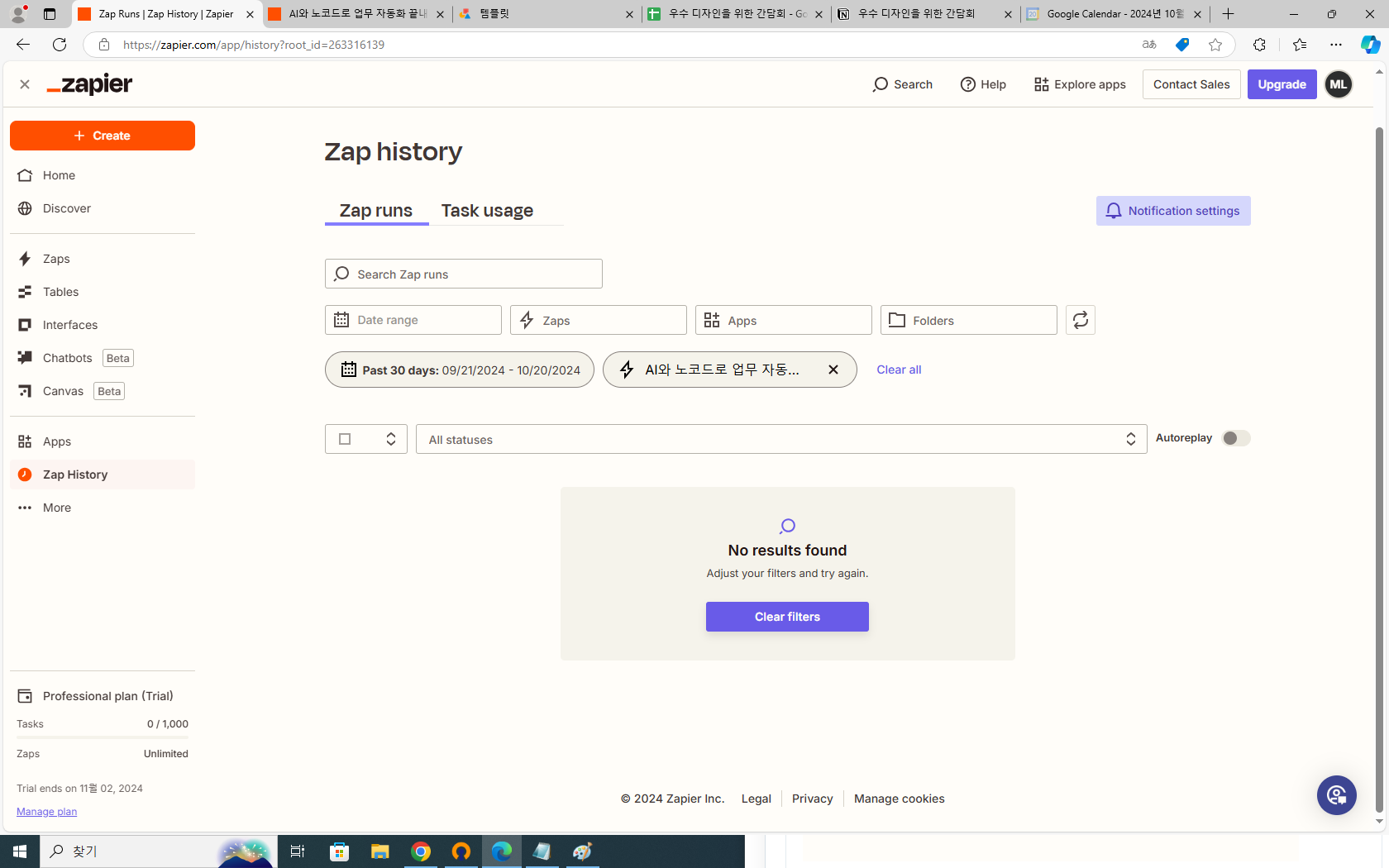Click the Search Zap runs field
The height and width of the screenshot is (868, 1389).
pyautogui.click(x=464, y=274)
